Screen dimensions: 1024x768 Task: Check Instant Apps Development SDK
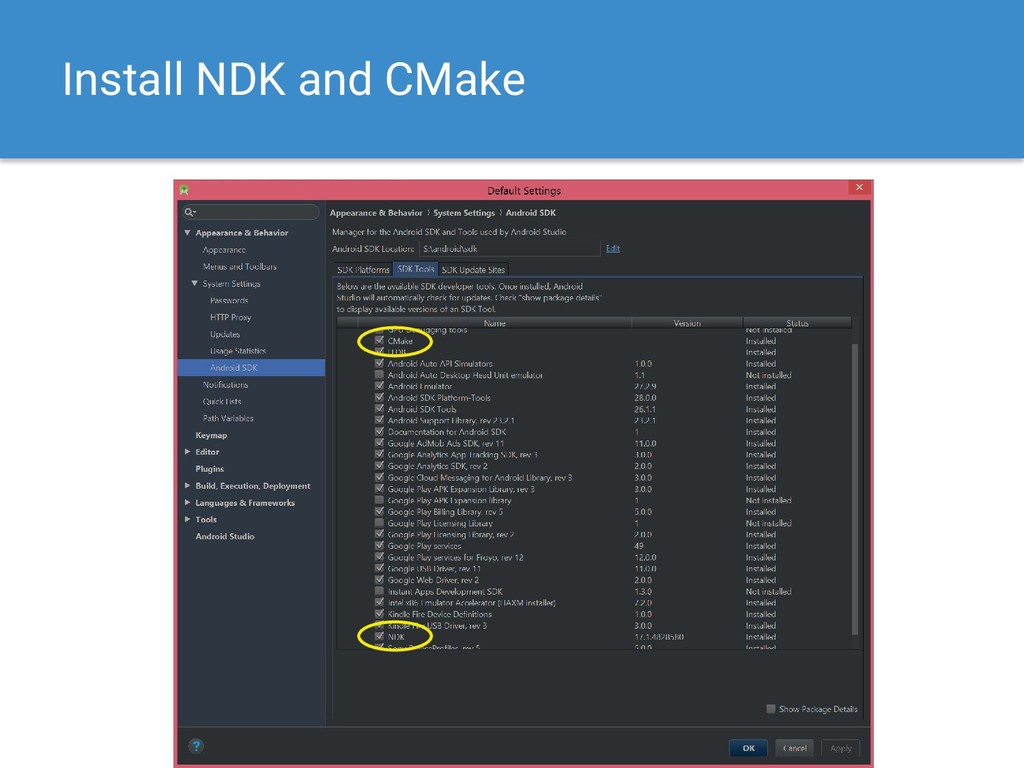tap(379, 591)
